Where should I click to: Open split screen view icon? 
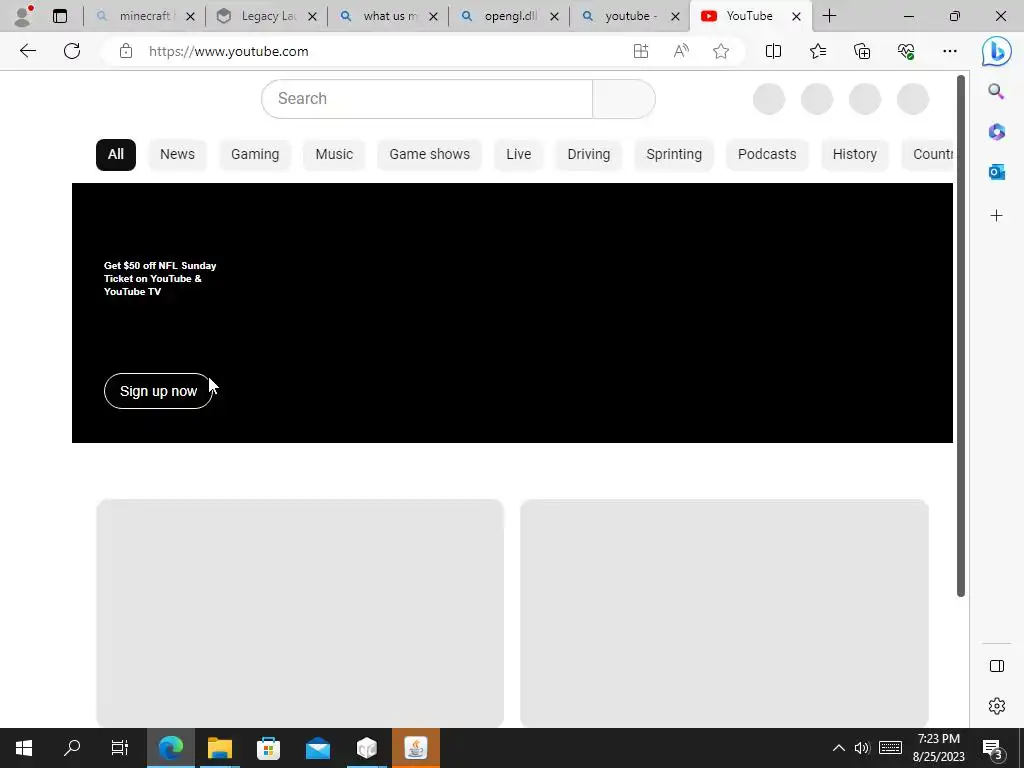(773, 51)
